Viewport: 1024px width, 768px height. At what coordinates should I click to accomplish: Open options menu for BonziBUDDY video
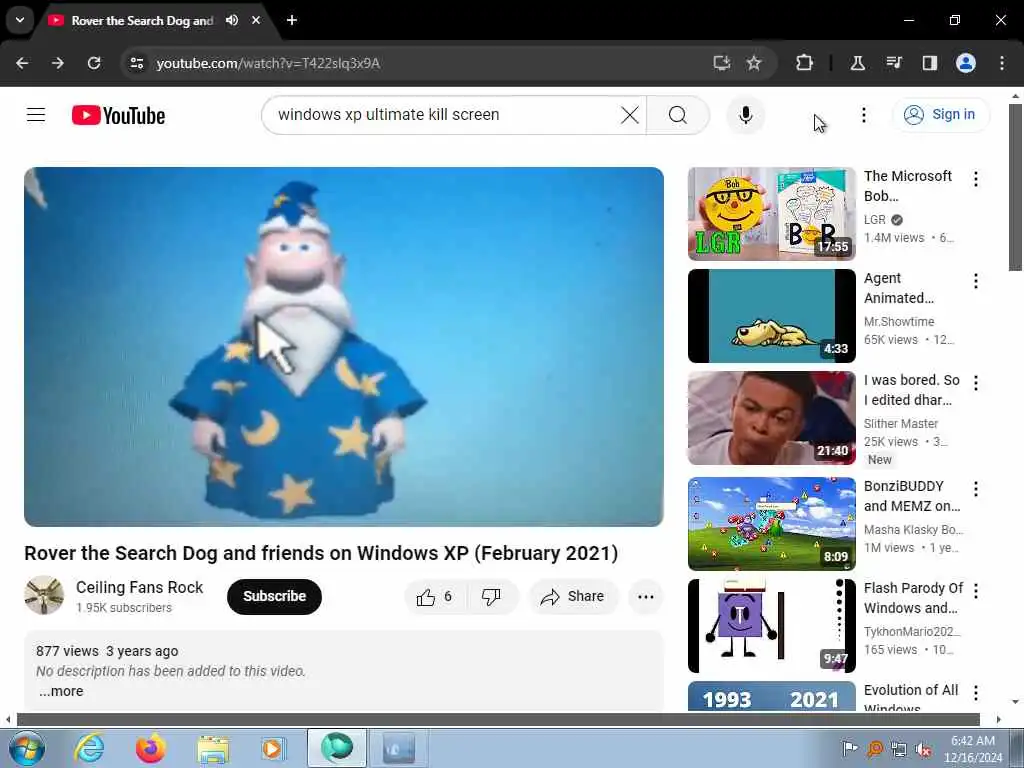[x=976, y=488]
